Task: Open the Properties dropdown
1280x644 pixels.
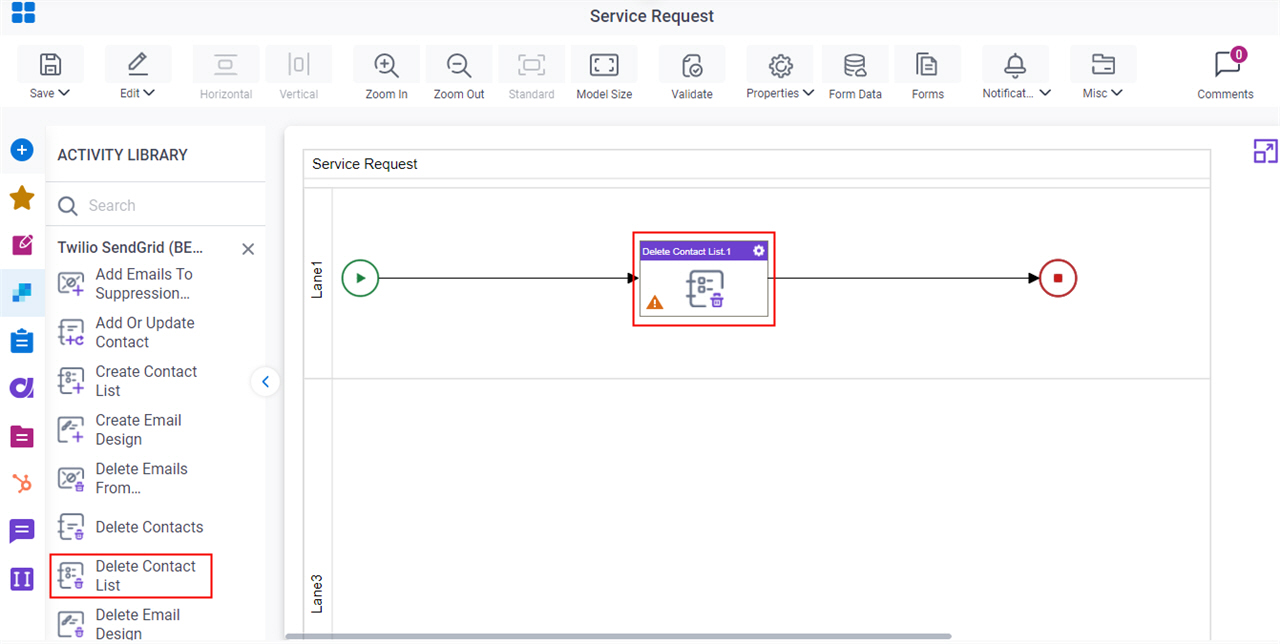Action: coord(780,75)
